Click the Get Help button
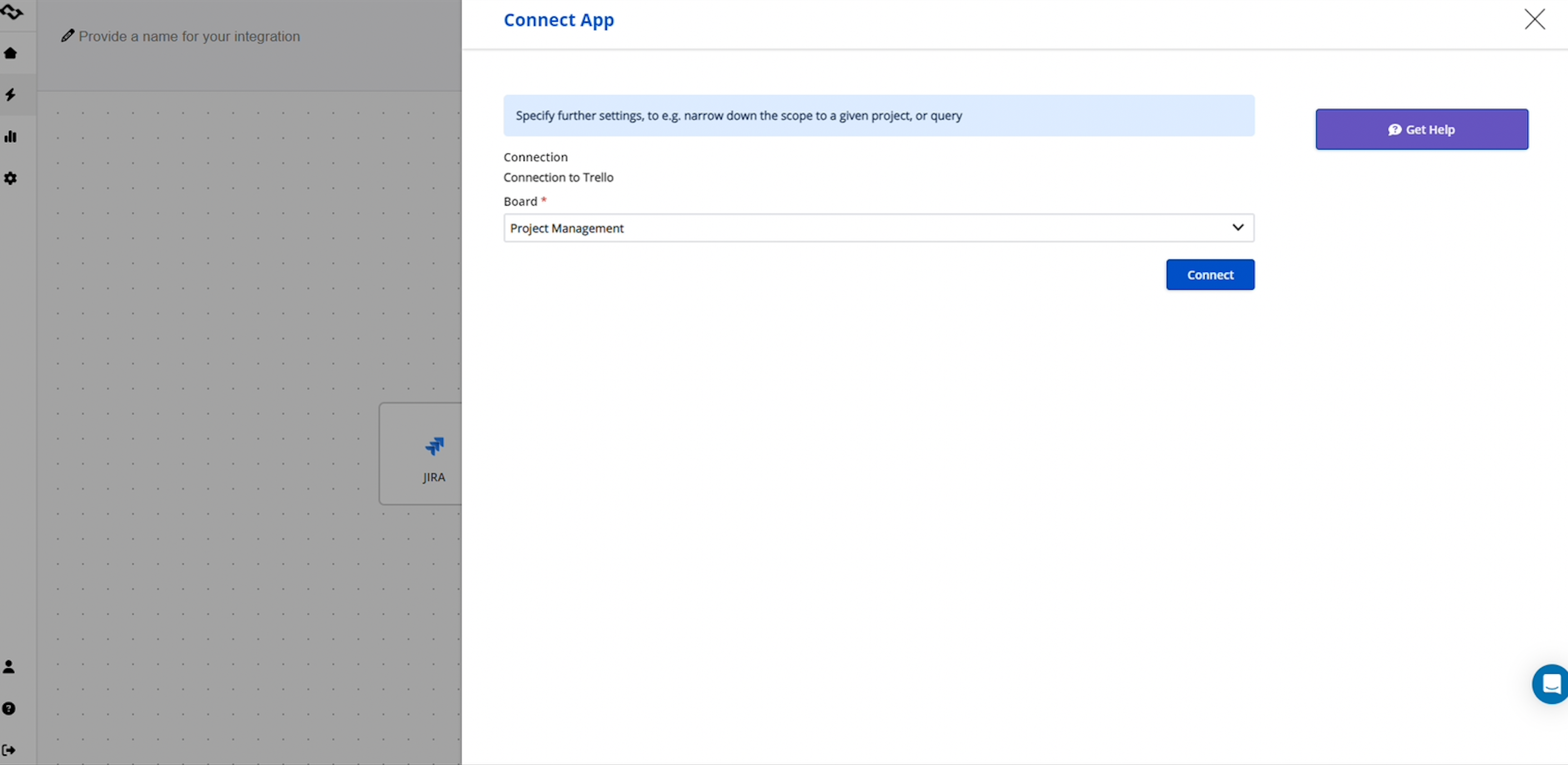1568x765 pixels. click(1422, 129)
